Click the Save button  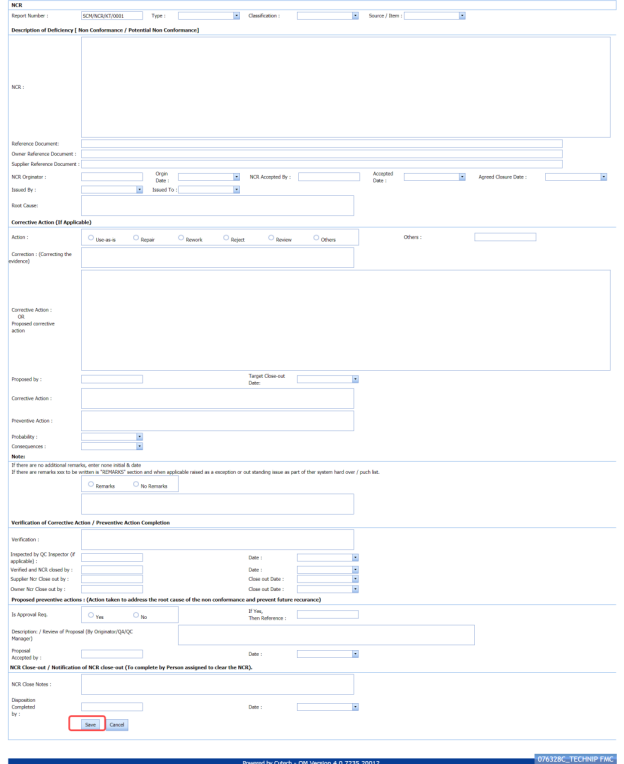90,724
